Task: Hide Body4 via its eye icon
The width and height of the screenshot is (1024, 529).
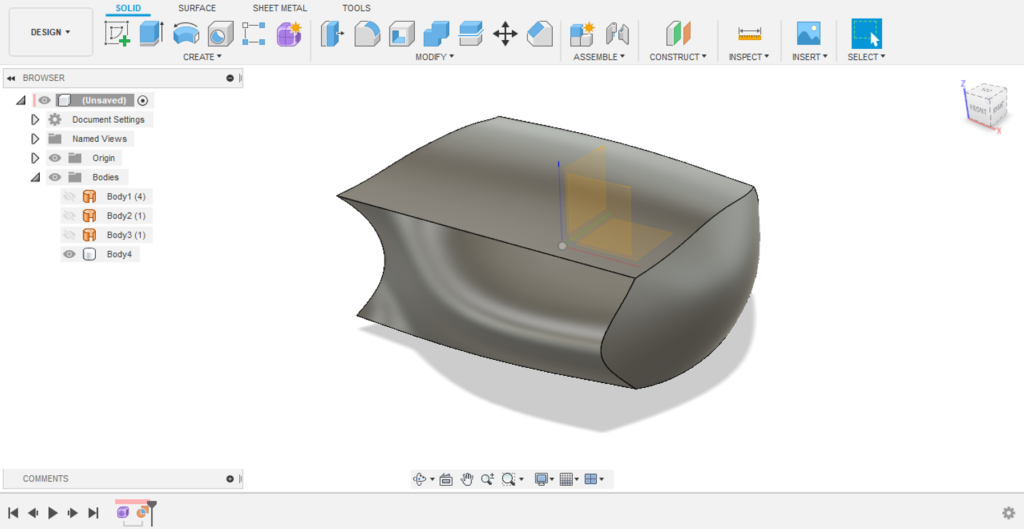Action: (x=69, y=255)
